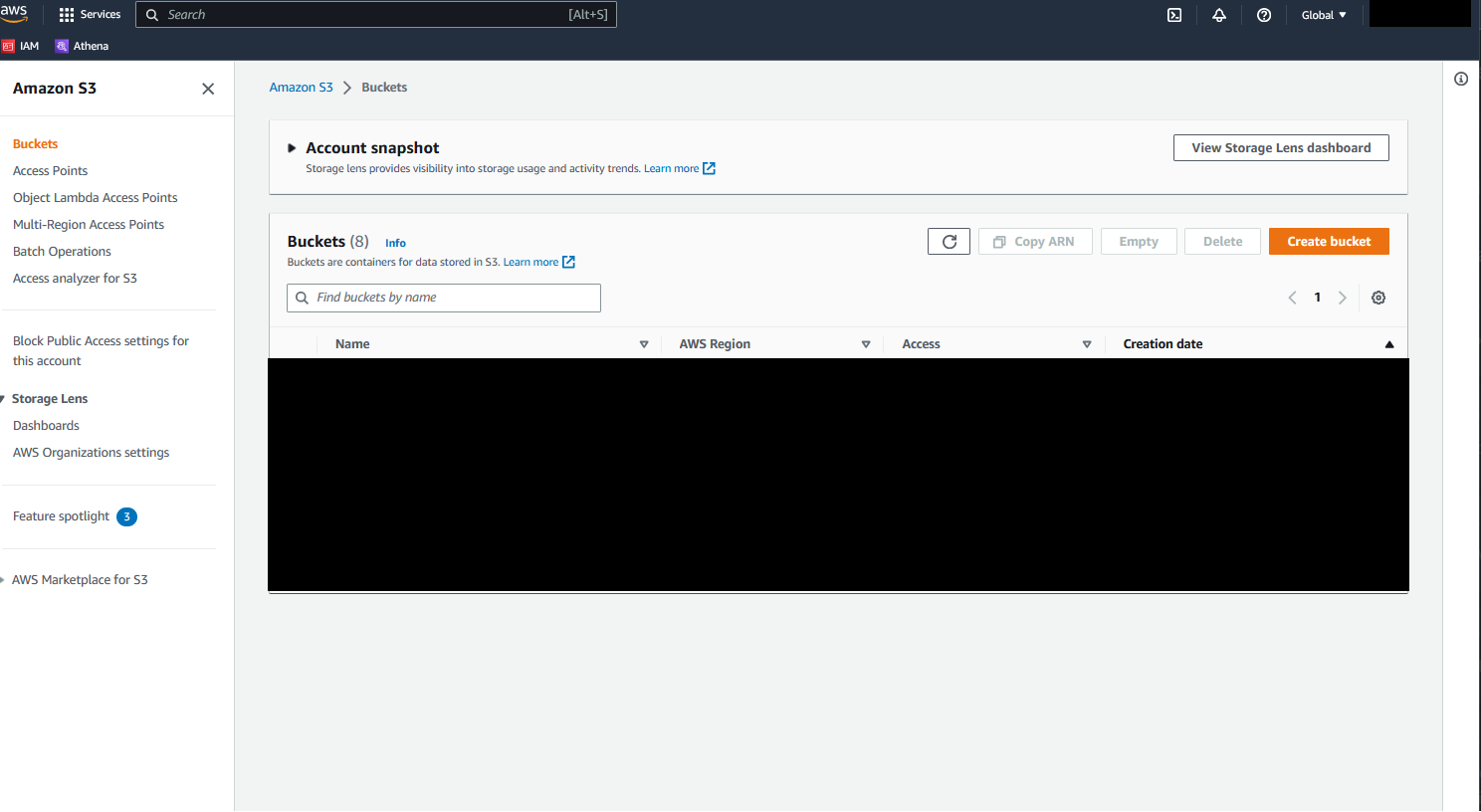Go to next page of buckets

click(x=1343, y=298)
